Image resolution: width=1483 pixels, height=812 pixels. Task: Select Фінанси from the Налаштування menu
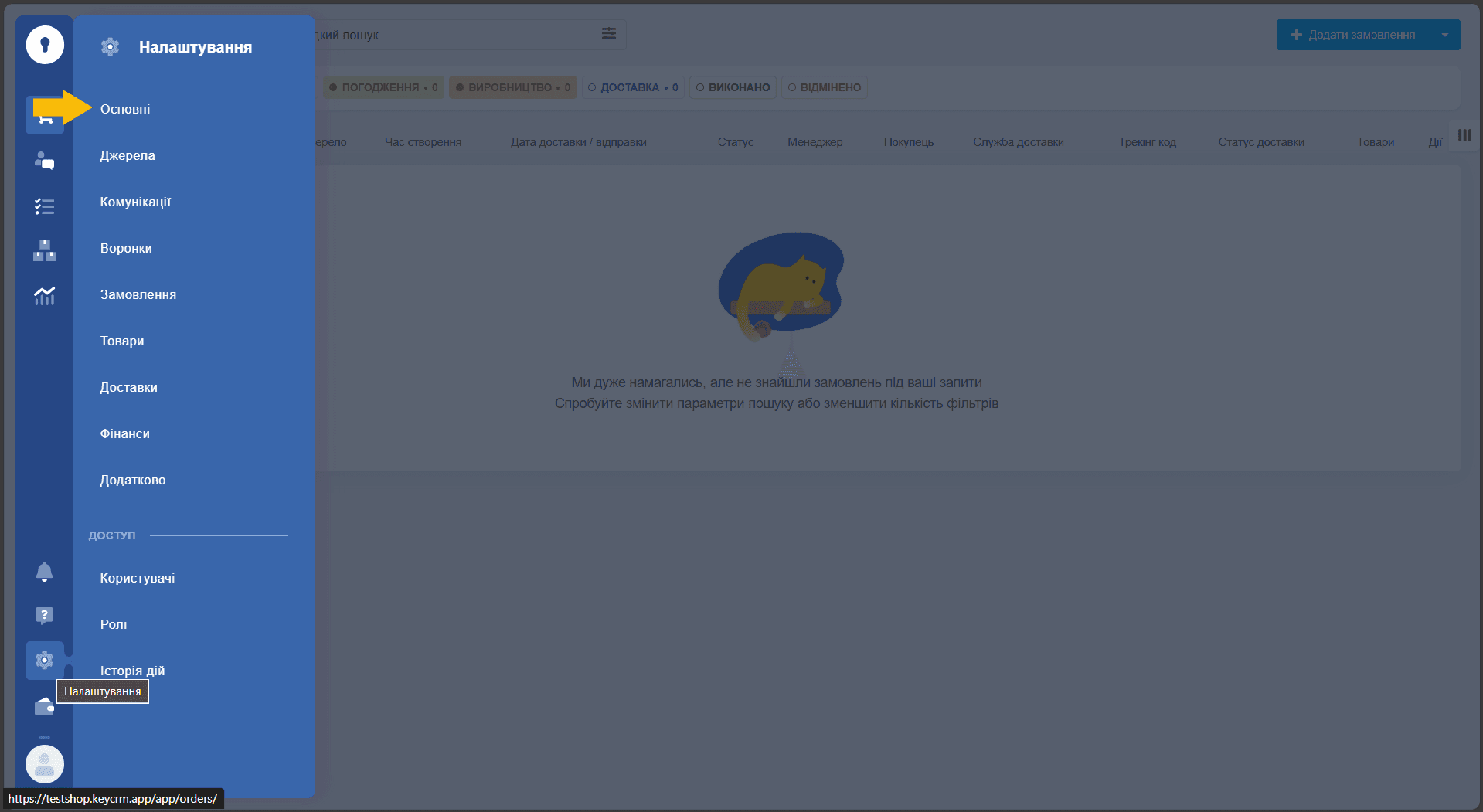(x=125, y=433)
